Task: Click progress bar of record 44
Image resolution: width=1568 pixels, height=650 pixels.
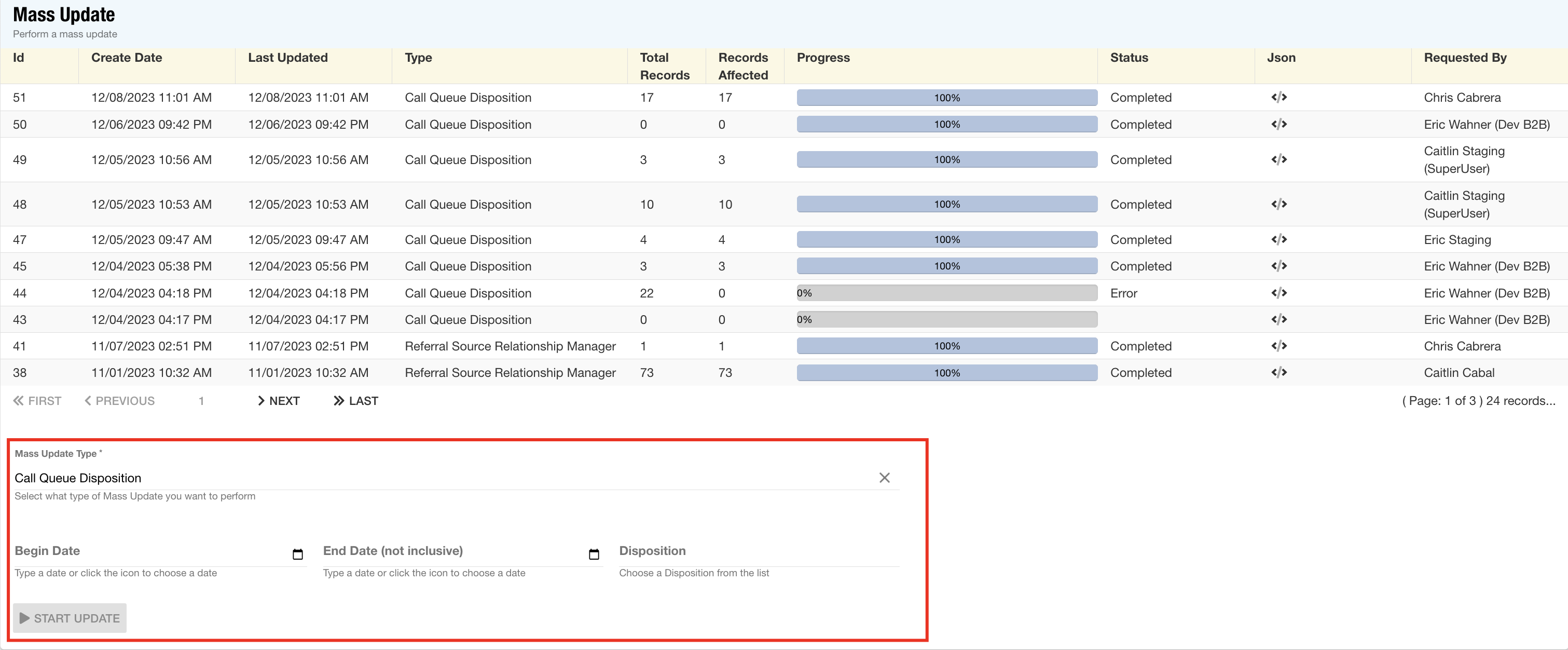Action: [946, 293]
